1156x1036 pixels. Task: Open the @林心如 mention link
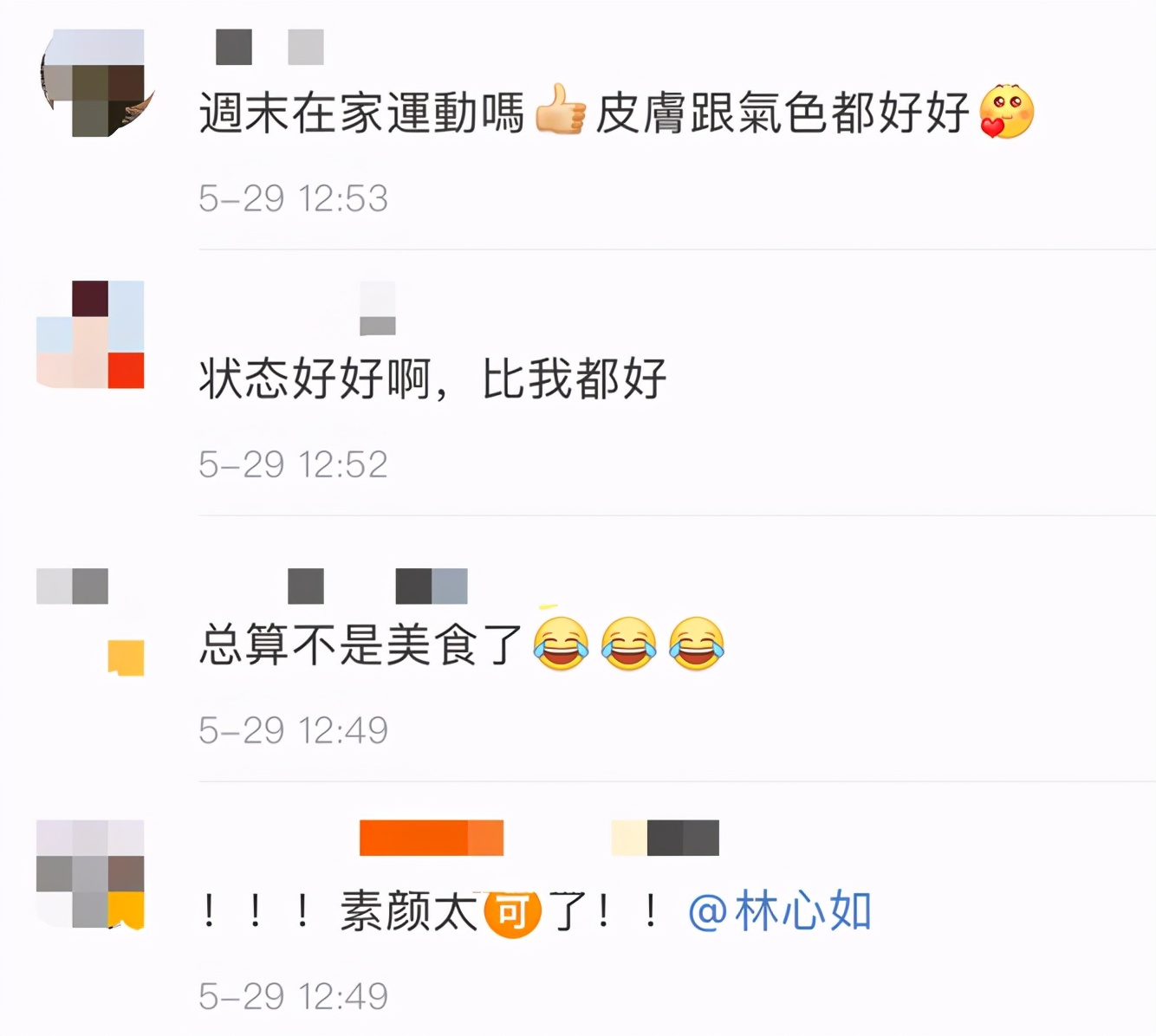click(x=779, y=911)
